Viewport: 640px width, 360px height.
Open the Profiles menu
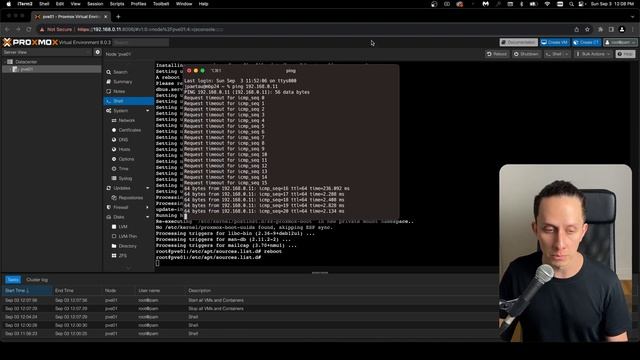(x=138, y=4)
